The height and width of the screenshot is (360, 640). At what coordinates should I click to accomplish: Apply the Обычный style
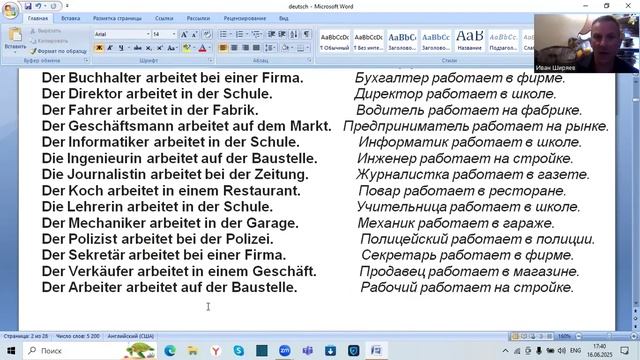coord(334,41)
